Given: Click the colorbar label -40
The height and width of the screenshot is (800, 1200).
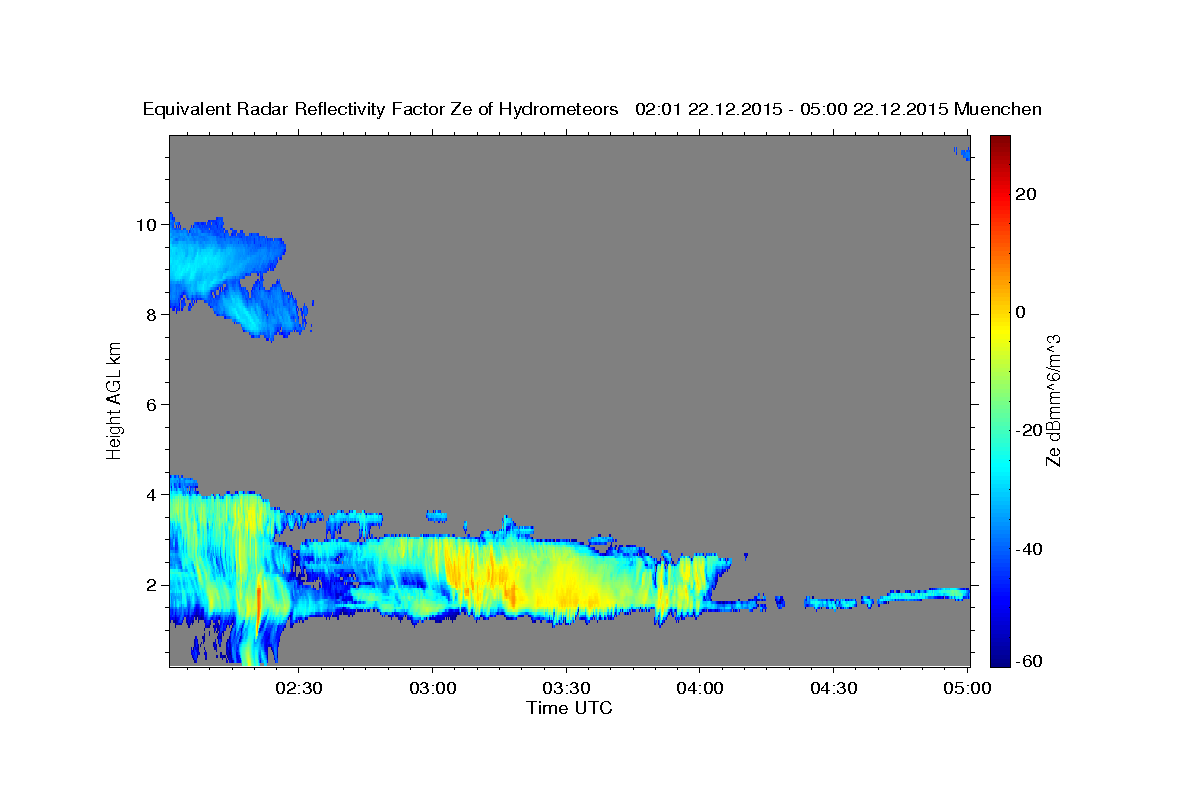Looking at the screenshot, I should [1028, 549].
